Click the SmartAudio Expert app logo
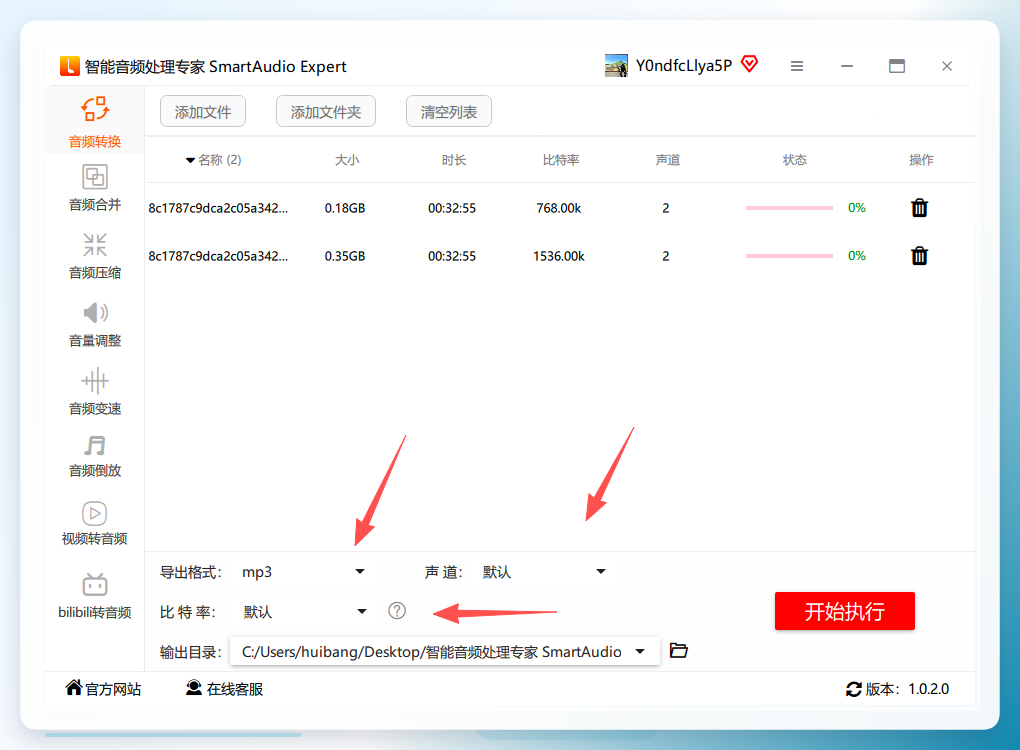Screen dimensions: 1020x750 70,66
